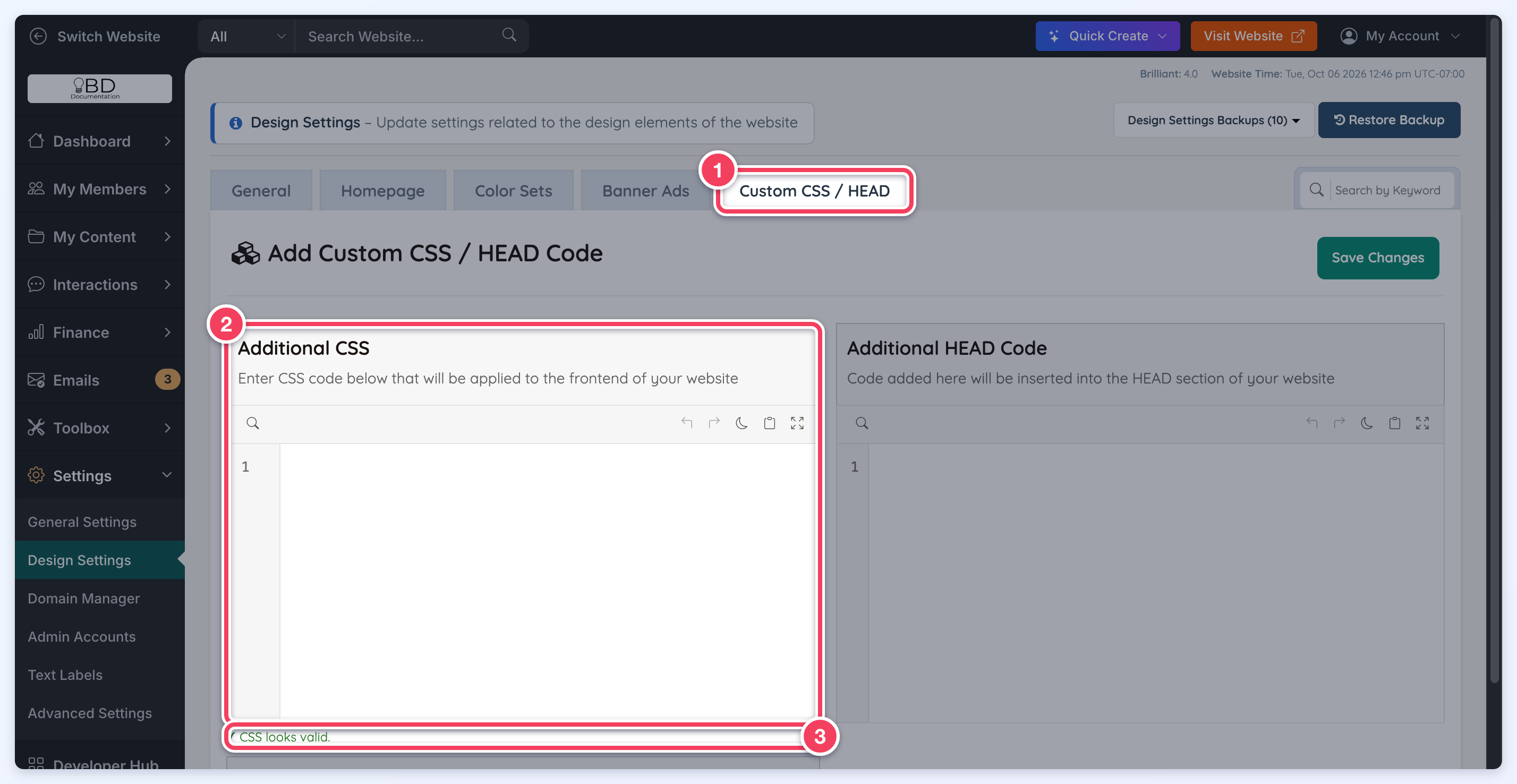
Task: Click clipboard copy icon in Additional CSS editor
Action: (769, 422)
